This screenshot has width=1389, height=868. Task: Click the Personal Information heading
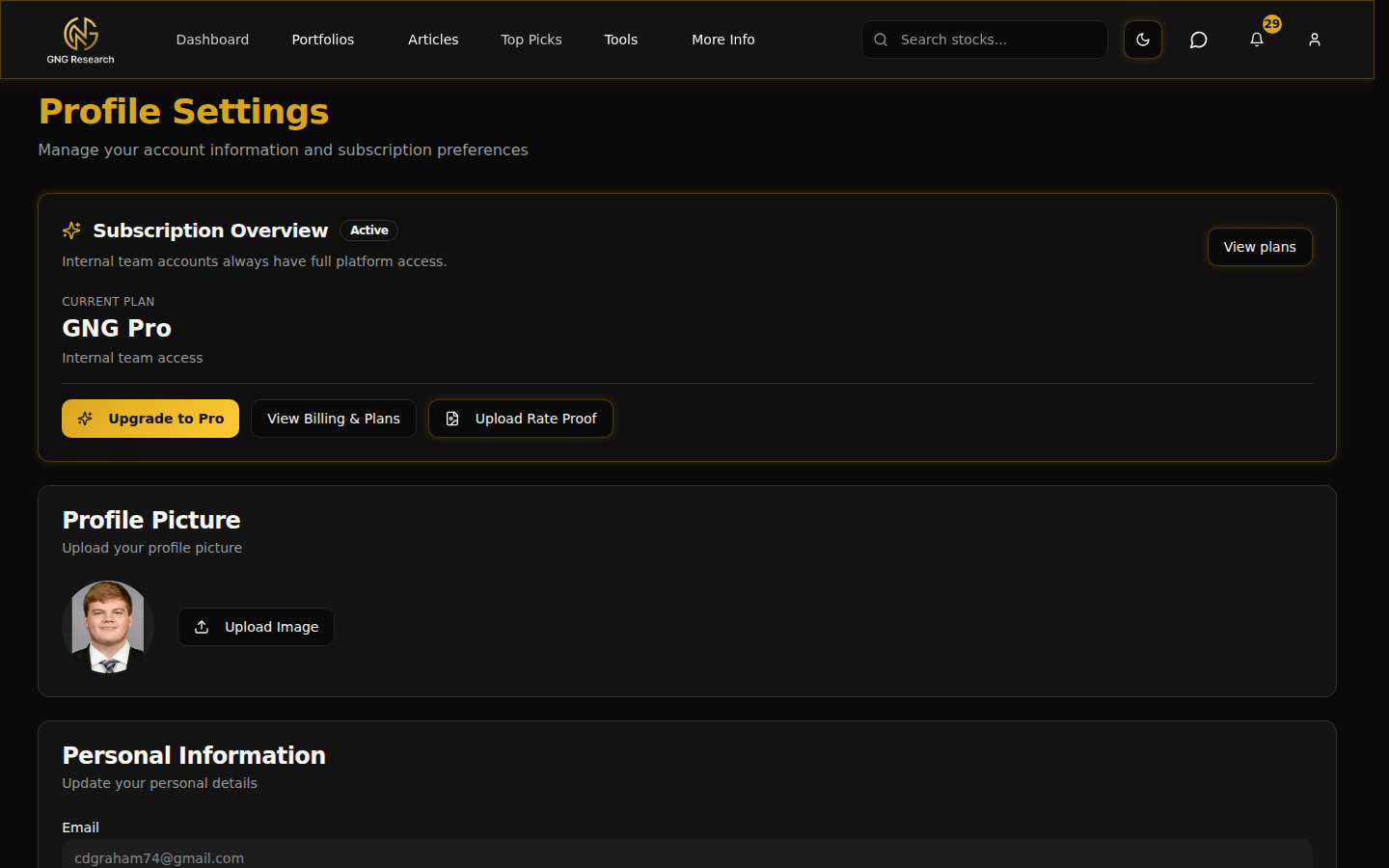(194, 755)
